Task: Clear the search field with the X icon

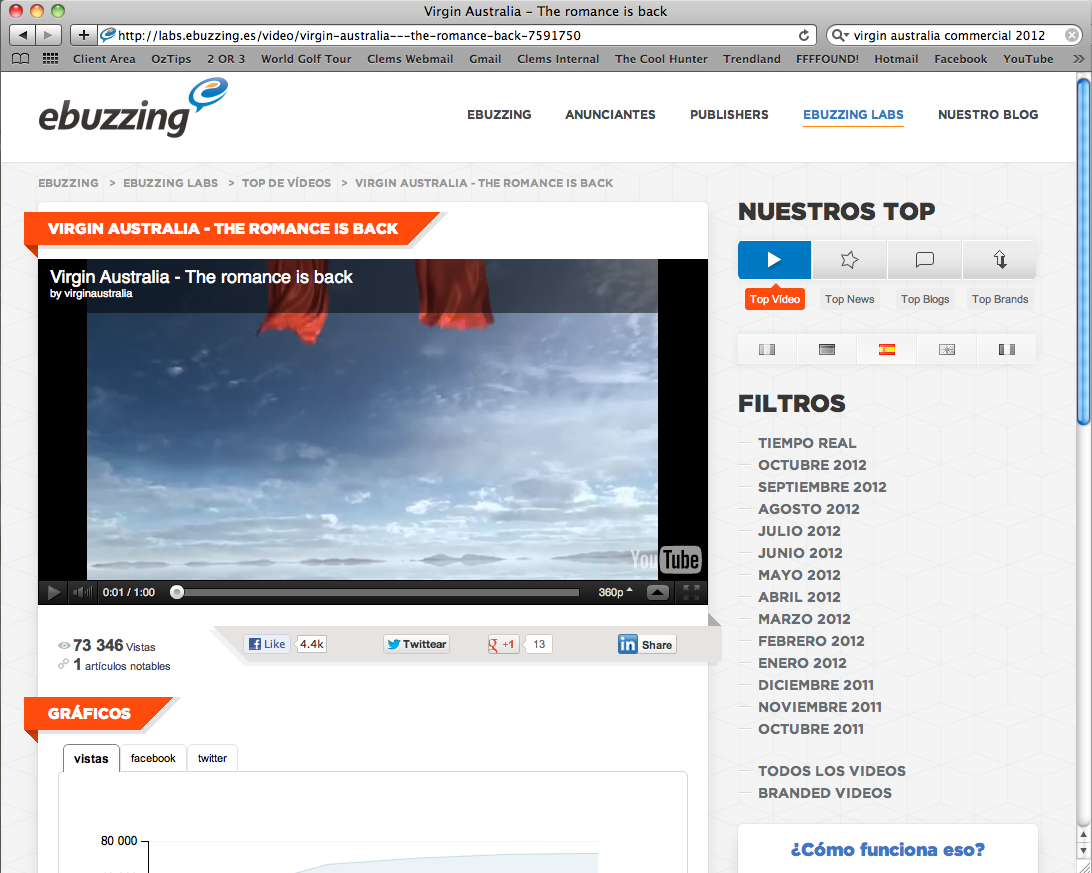Action: [1072, 35]
